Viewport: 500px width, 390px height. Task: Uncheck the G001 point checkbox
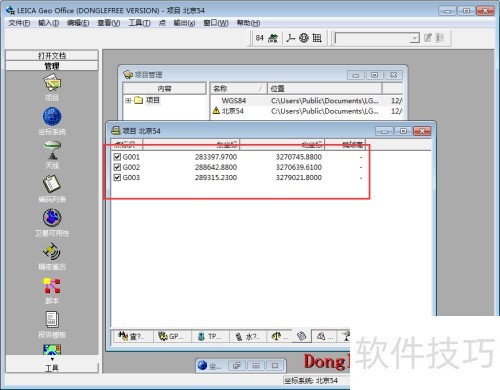[x=117, y=157]
